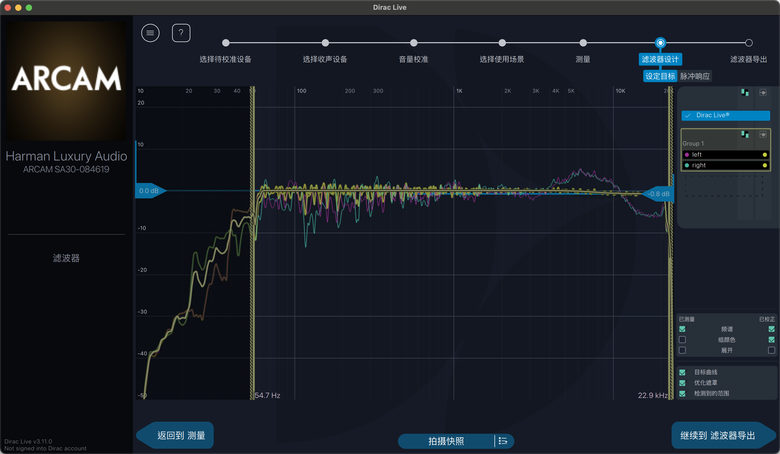The width and height of the screenshot is (780, 454).
Task: Click ARCAM device logo thumbnail
Action: tap(66, 80)
